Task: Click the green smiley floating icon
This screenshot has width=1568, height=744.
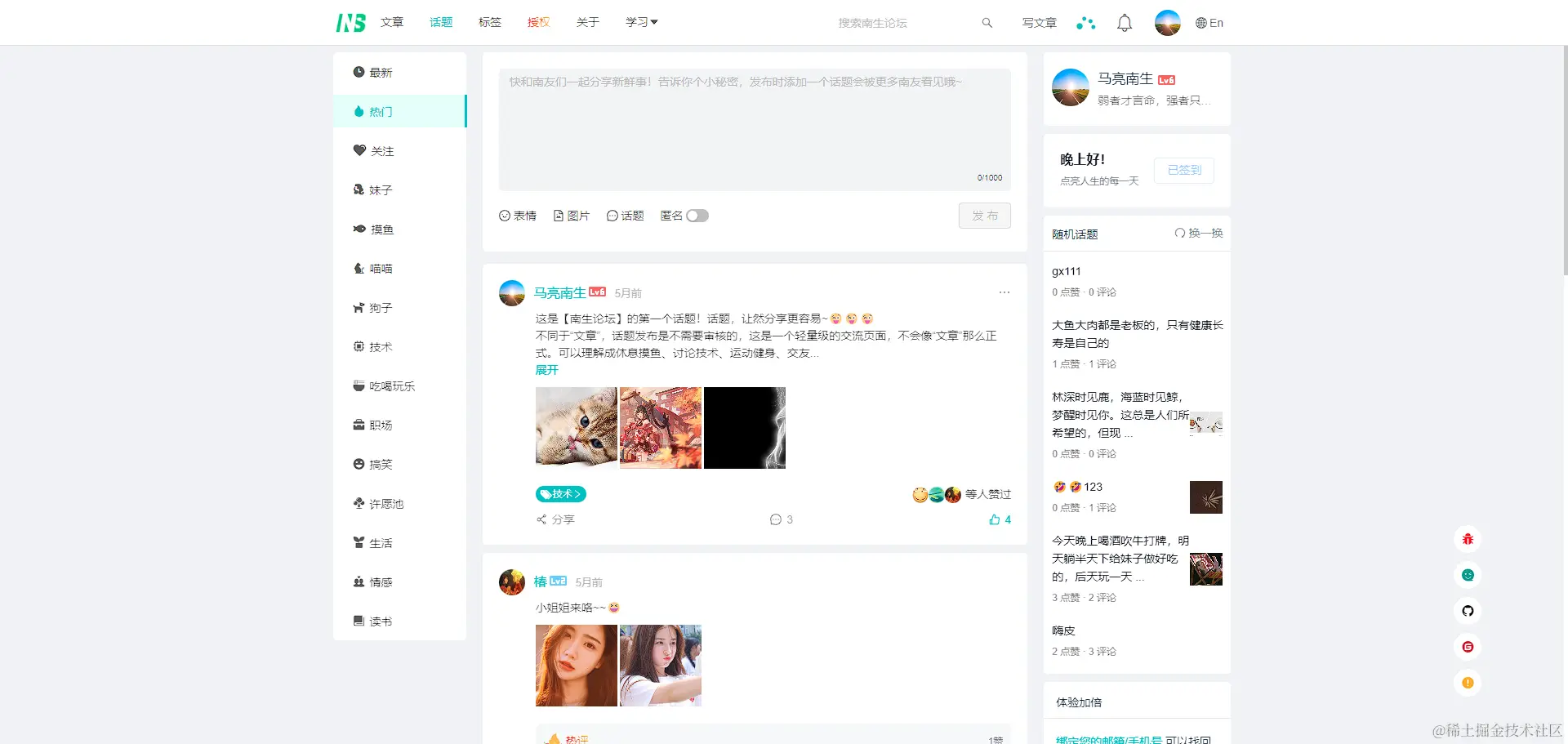Action: [1468, 575]
